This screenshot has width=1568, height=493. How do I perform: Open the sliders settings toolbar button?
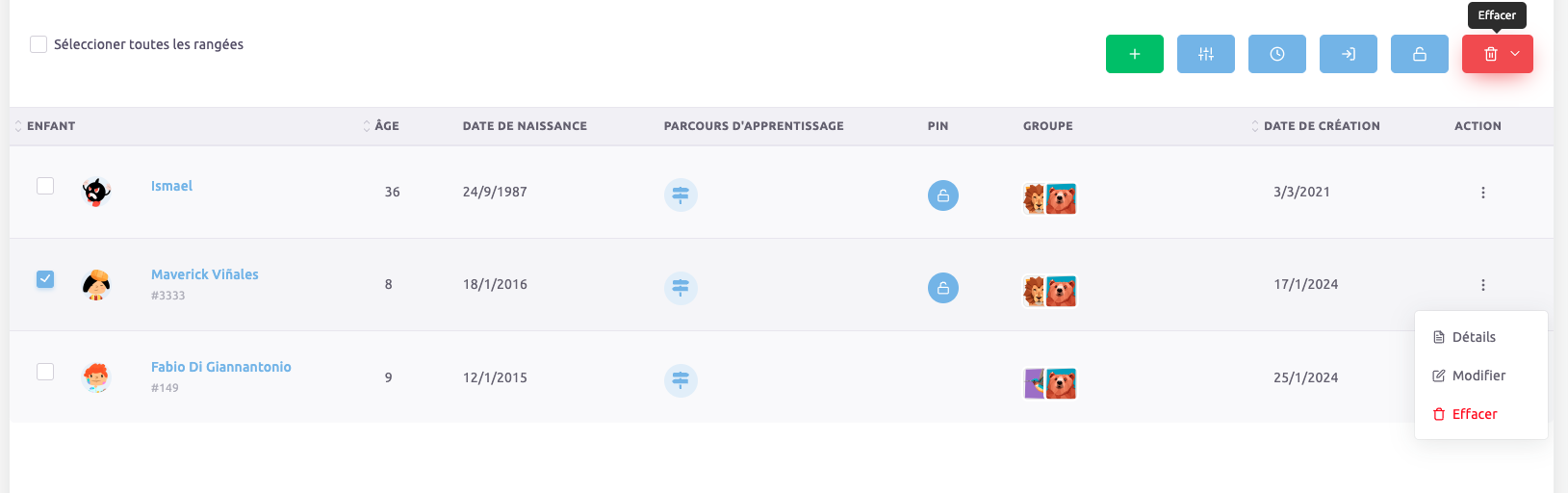pyautogui.click(x=1205, y=54)
